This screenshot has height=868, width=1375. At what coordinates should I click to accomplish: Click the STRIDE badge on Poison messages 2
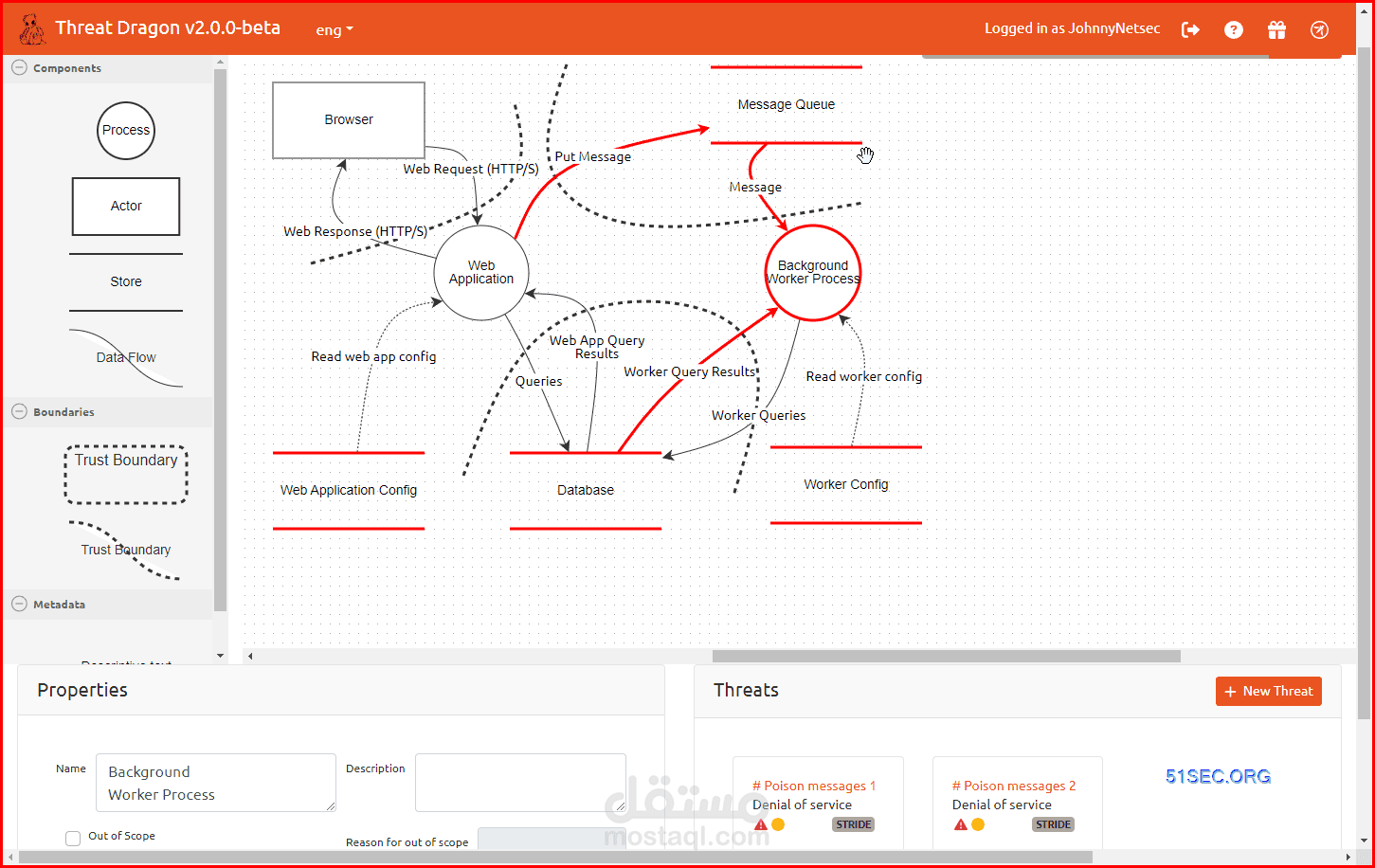[x=1053, y=824]
